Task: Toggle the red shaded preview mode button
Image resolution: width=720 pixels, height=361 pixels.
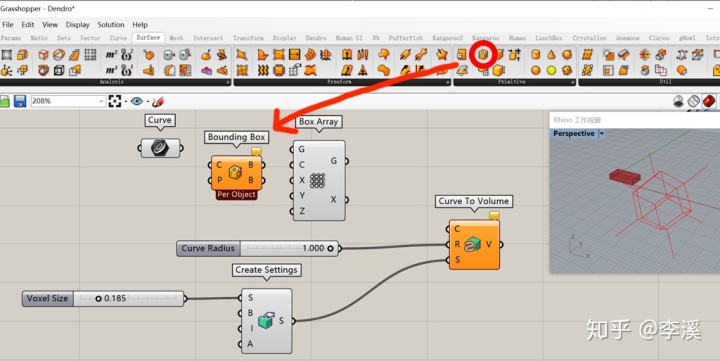Action: click(x=709, y=101)
